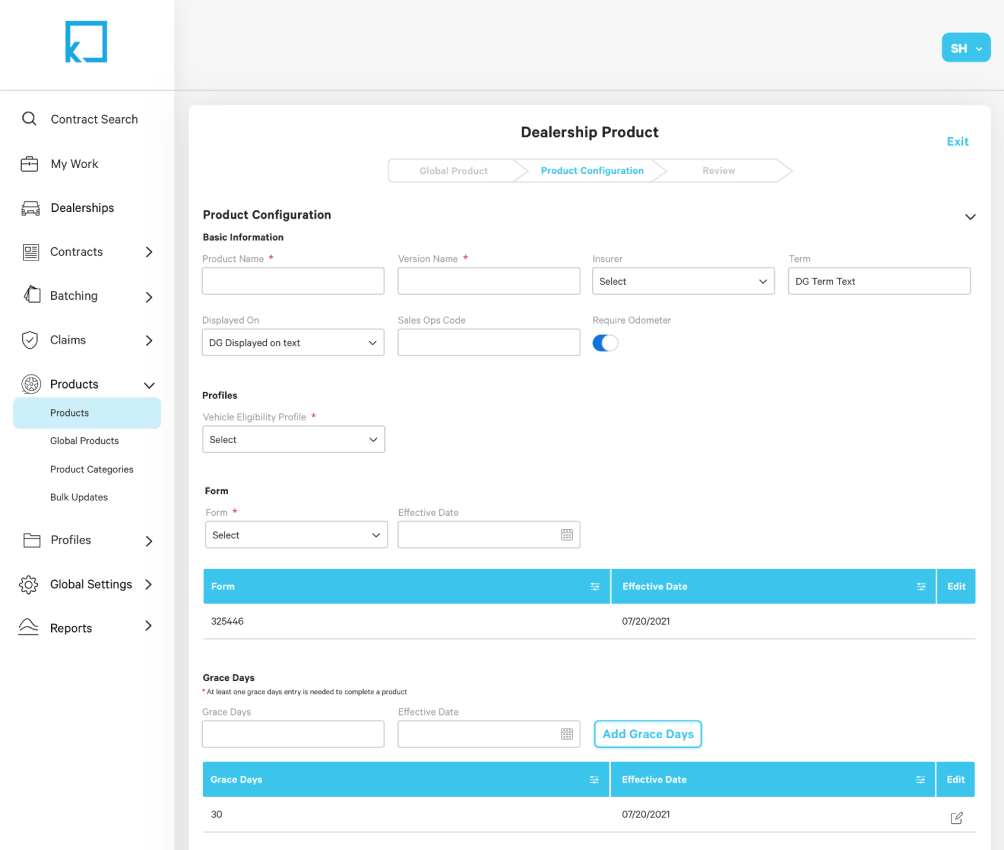Open the Insurer Select dropdown
This screenshot has height=850, width=1004.
[683, 281]
